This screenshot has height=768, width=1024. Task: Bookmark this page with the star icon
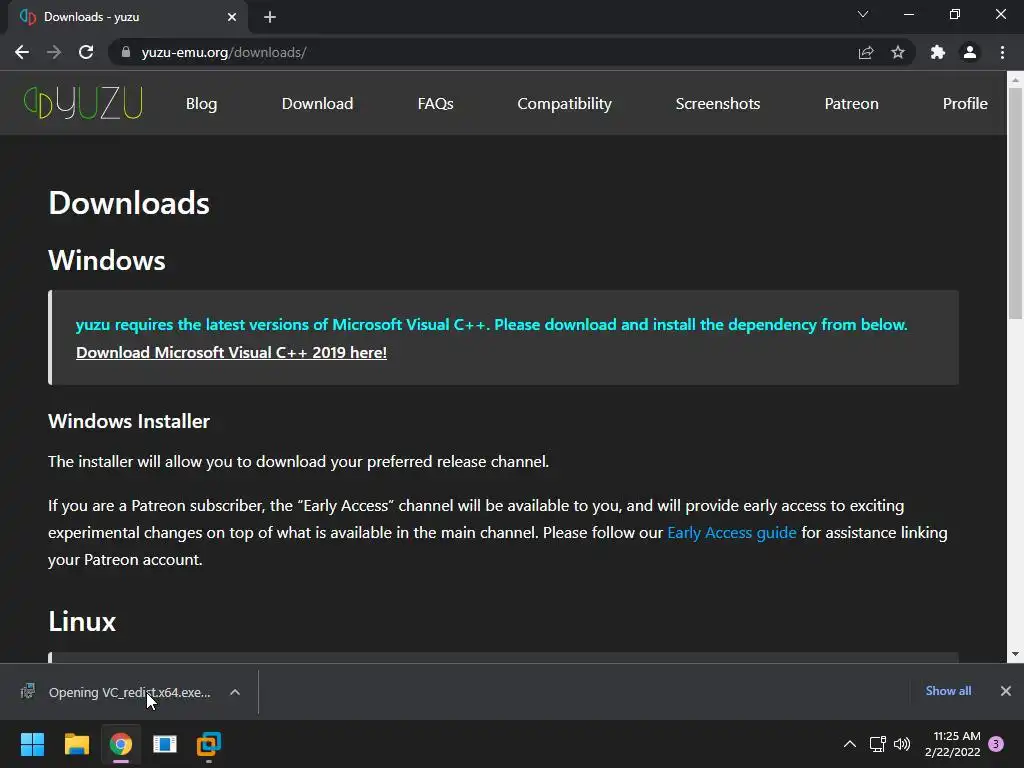(898, 52)
